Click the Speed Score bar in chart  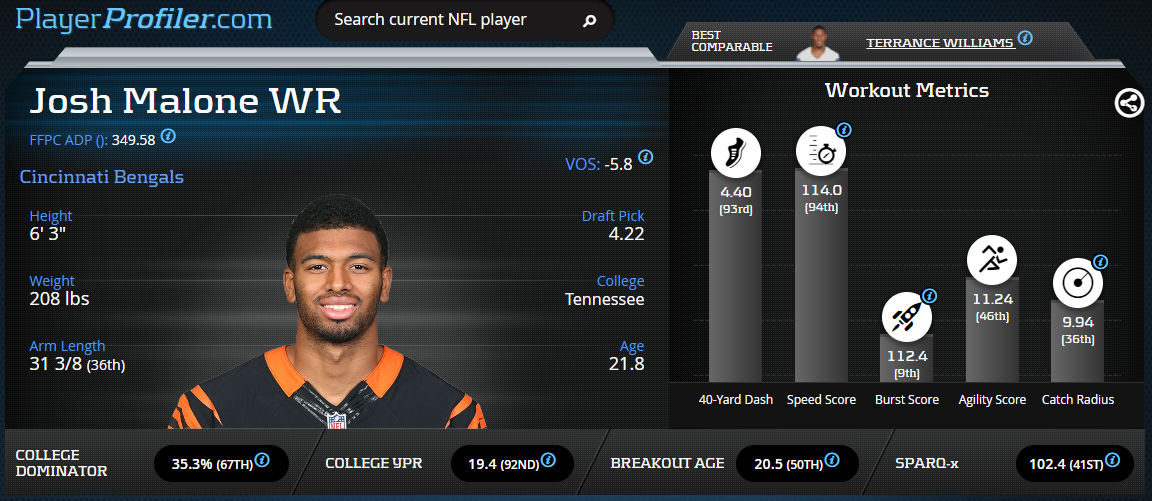[x=821, y=275]
